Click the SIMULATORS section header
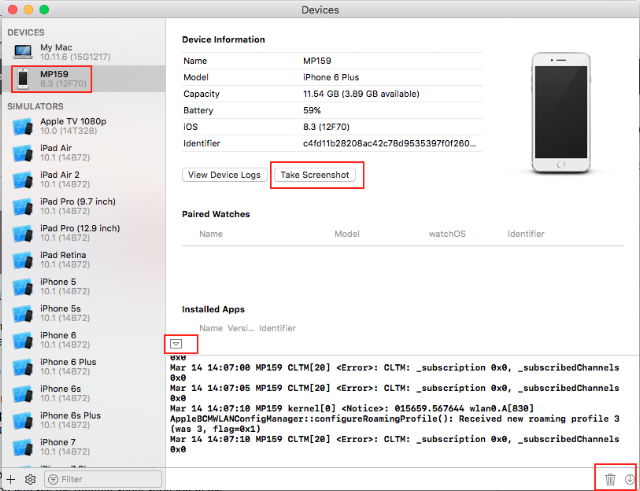Viewport: 640px width, 491px height. (x=36, y=106)
